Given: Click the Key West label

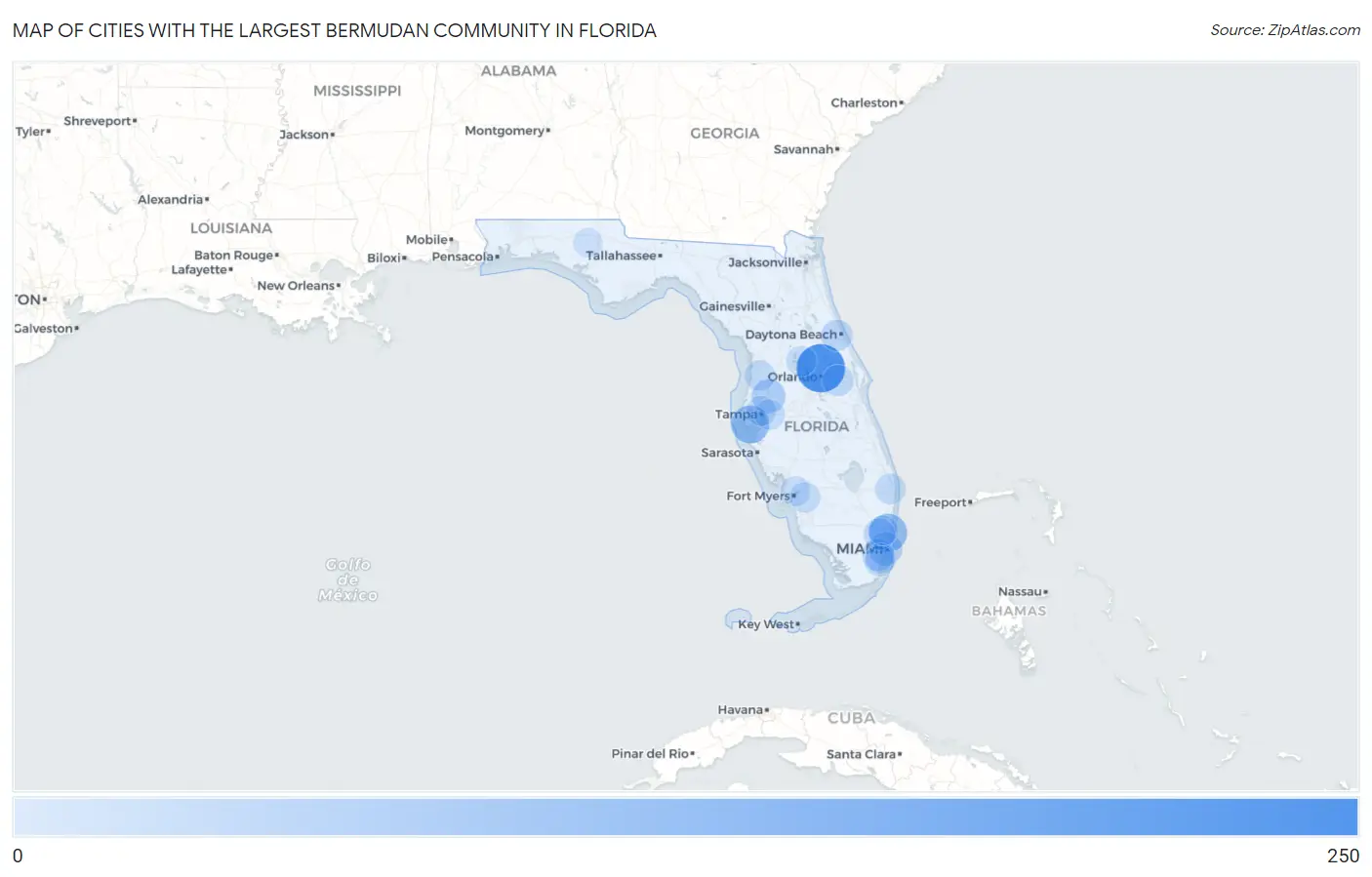Looking at the screenshot, I should coord(766,624).
